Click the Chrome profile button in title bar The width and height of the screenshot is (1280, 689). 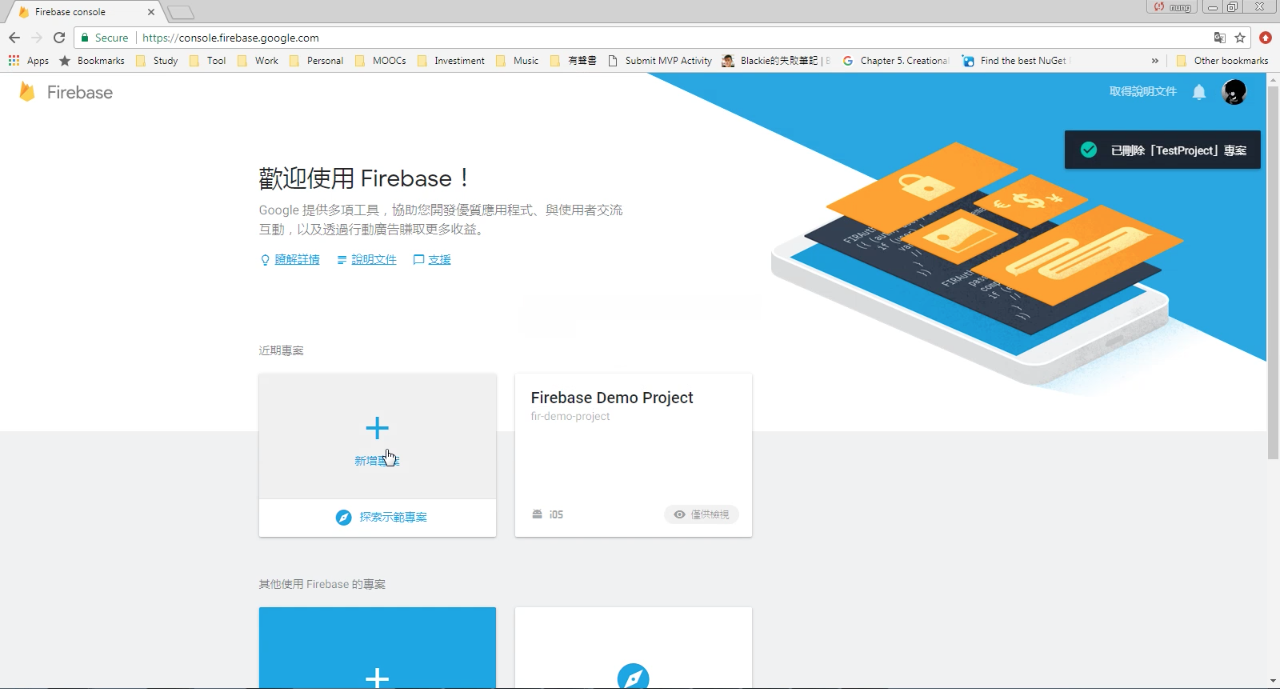pos(1172,7)
